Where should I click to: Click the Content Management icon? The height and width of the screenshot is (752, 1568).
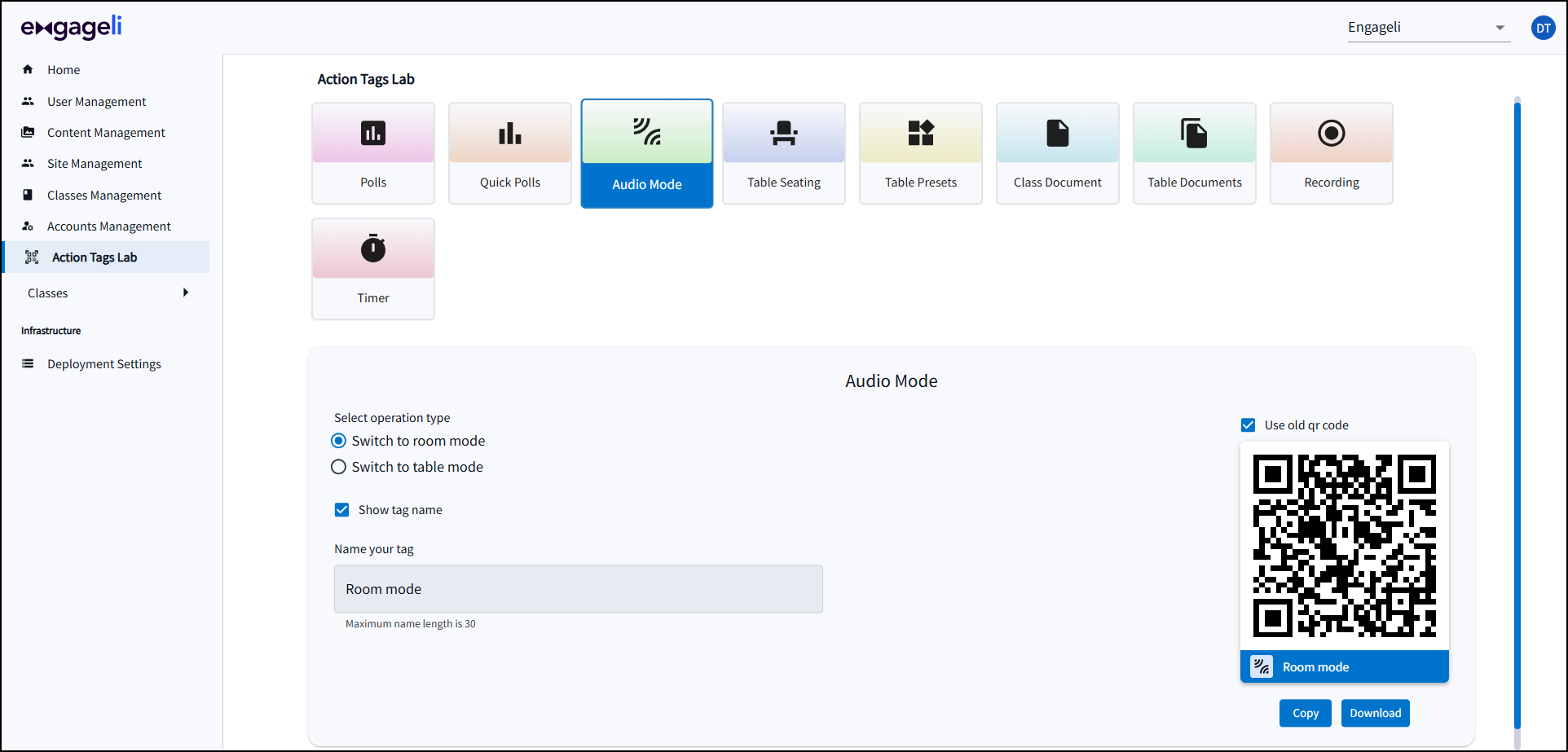click(x=28, y=132)
